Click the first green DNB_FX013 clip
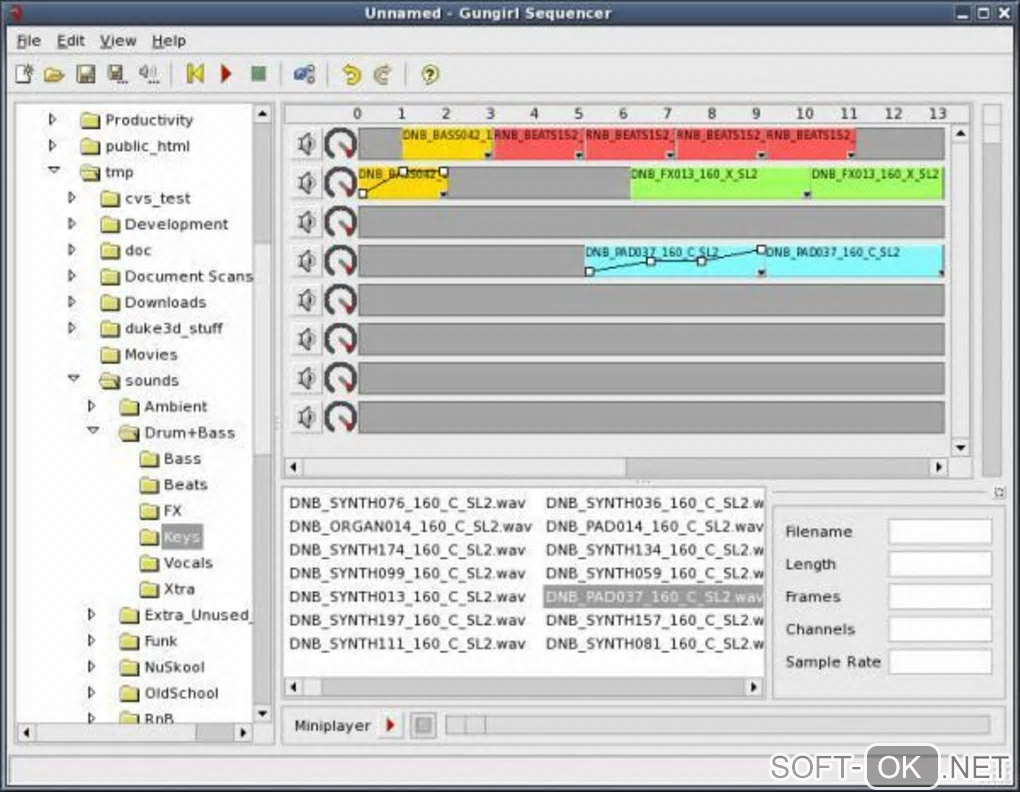 pyautogui.click(x=719, y=183)
